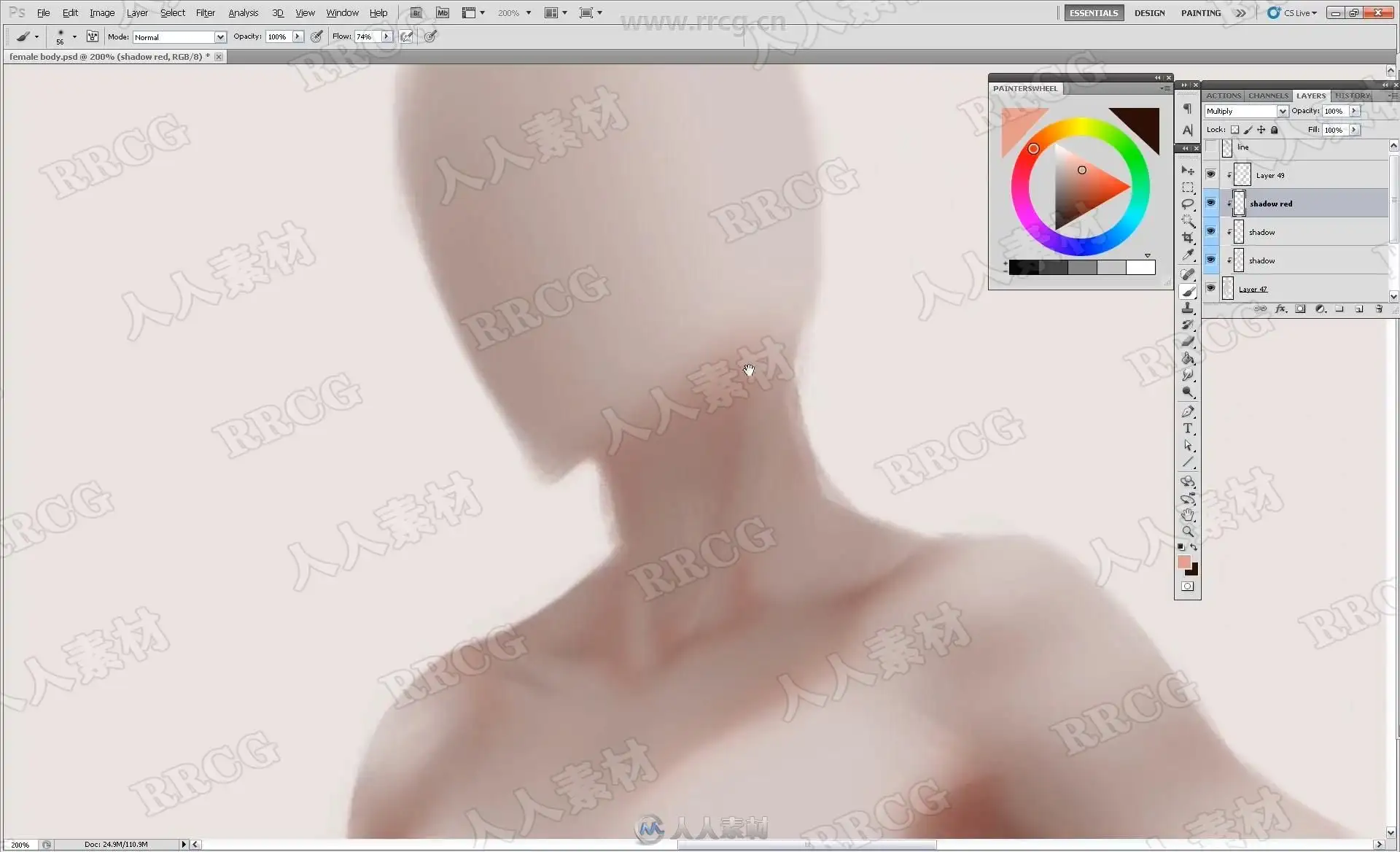
Task: Show the hidden line layer
Action: click(1210, 147)
